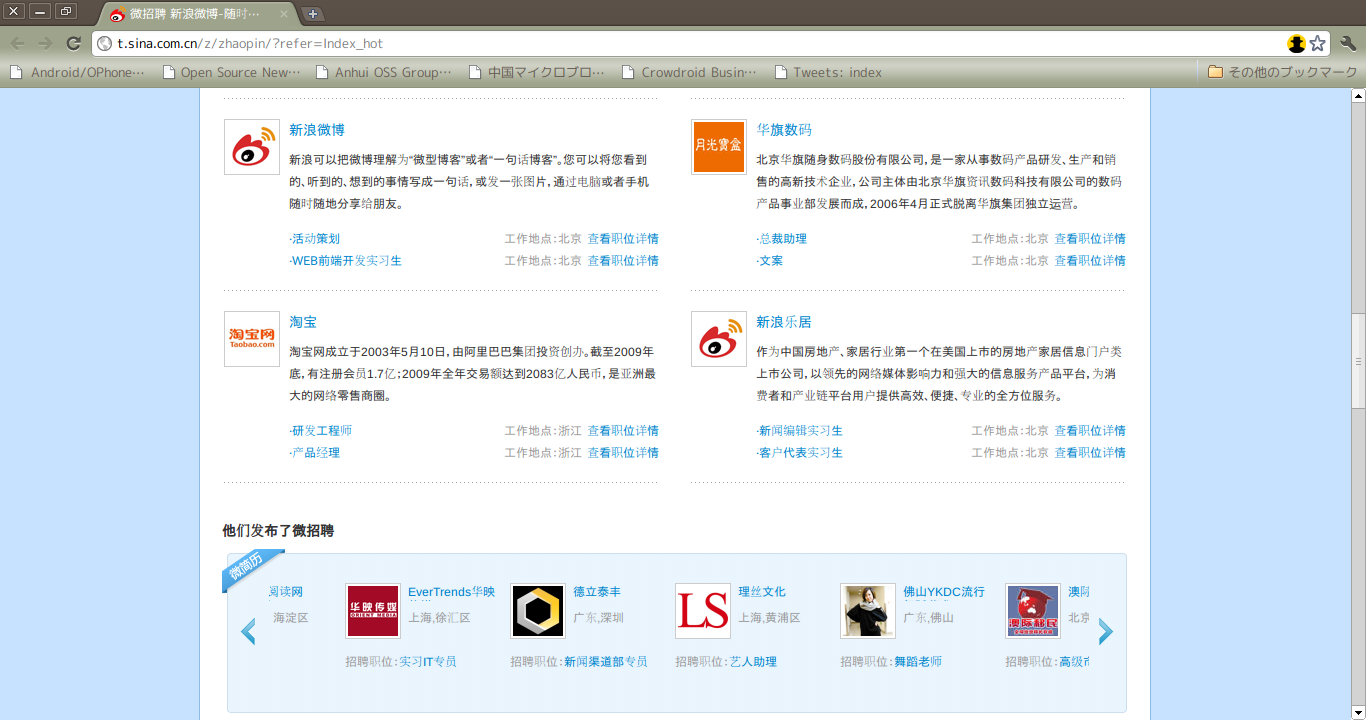The width and height of the screenshot is (1366, 720).
Task: Open the 舞蹈老师 position link
Action: point(918,662)
